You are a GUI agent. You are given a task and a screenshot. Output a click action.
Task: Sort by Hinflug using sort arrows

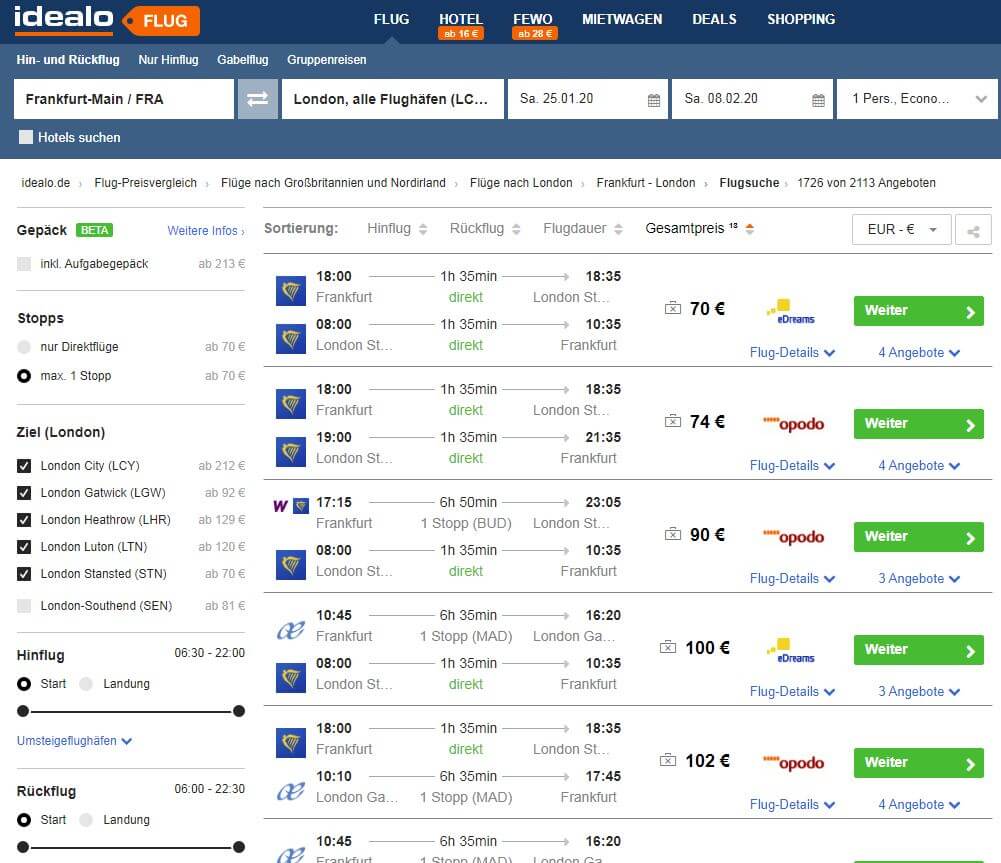[423, 229]
